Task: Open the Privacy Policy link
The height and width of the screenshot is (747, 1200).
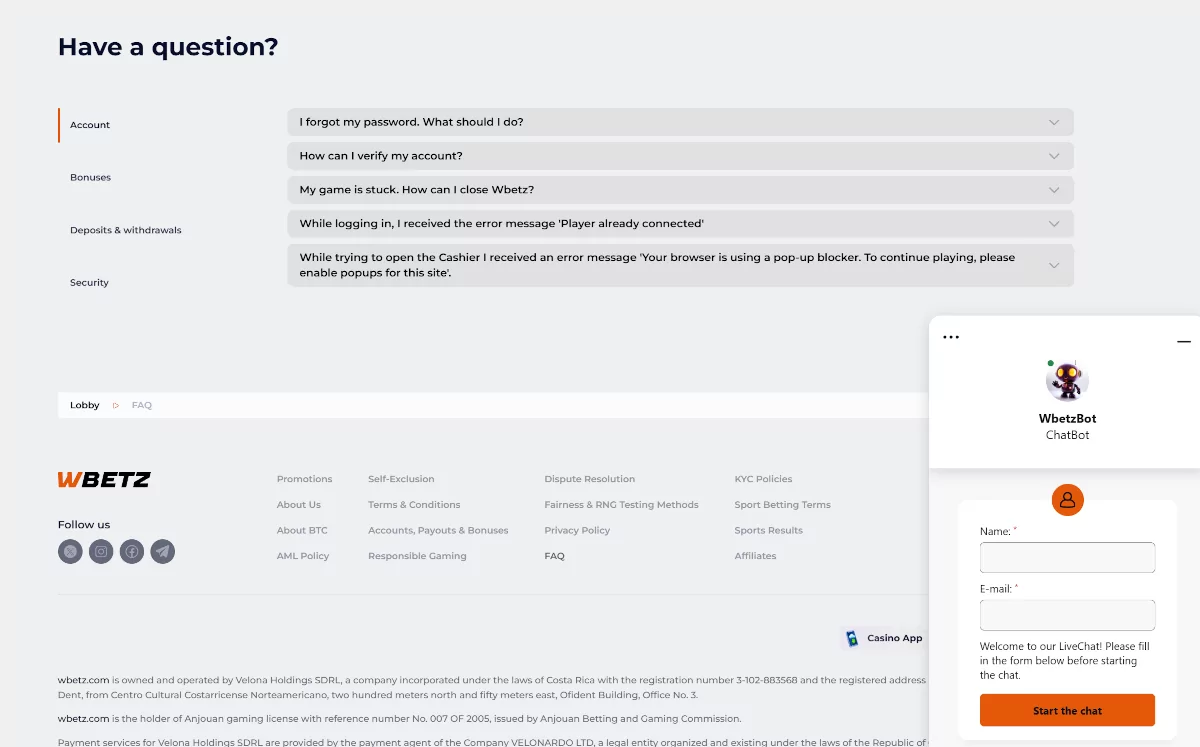Action: [x=577, y=531]
